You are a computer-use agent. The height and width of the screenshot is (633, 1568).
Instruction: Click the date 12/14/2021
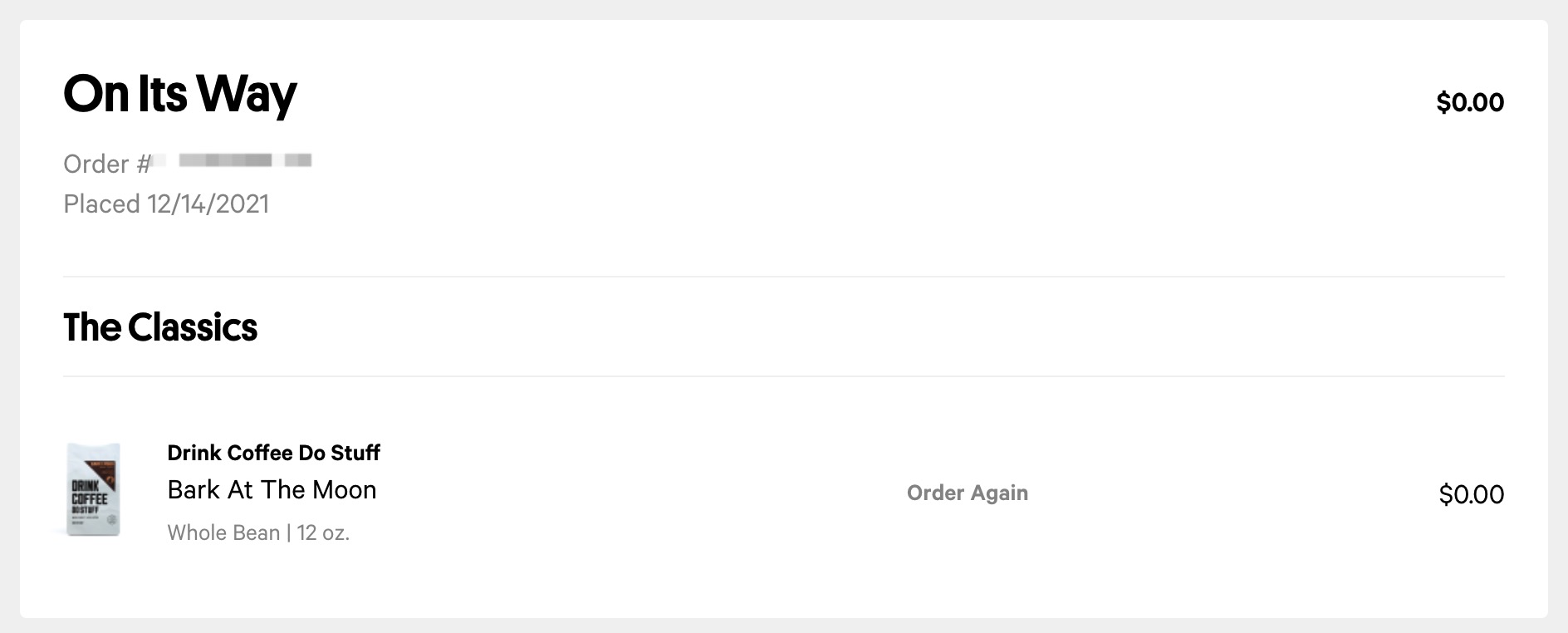point(208,204)
